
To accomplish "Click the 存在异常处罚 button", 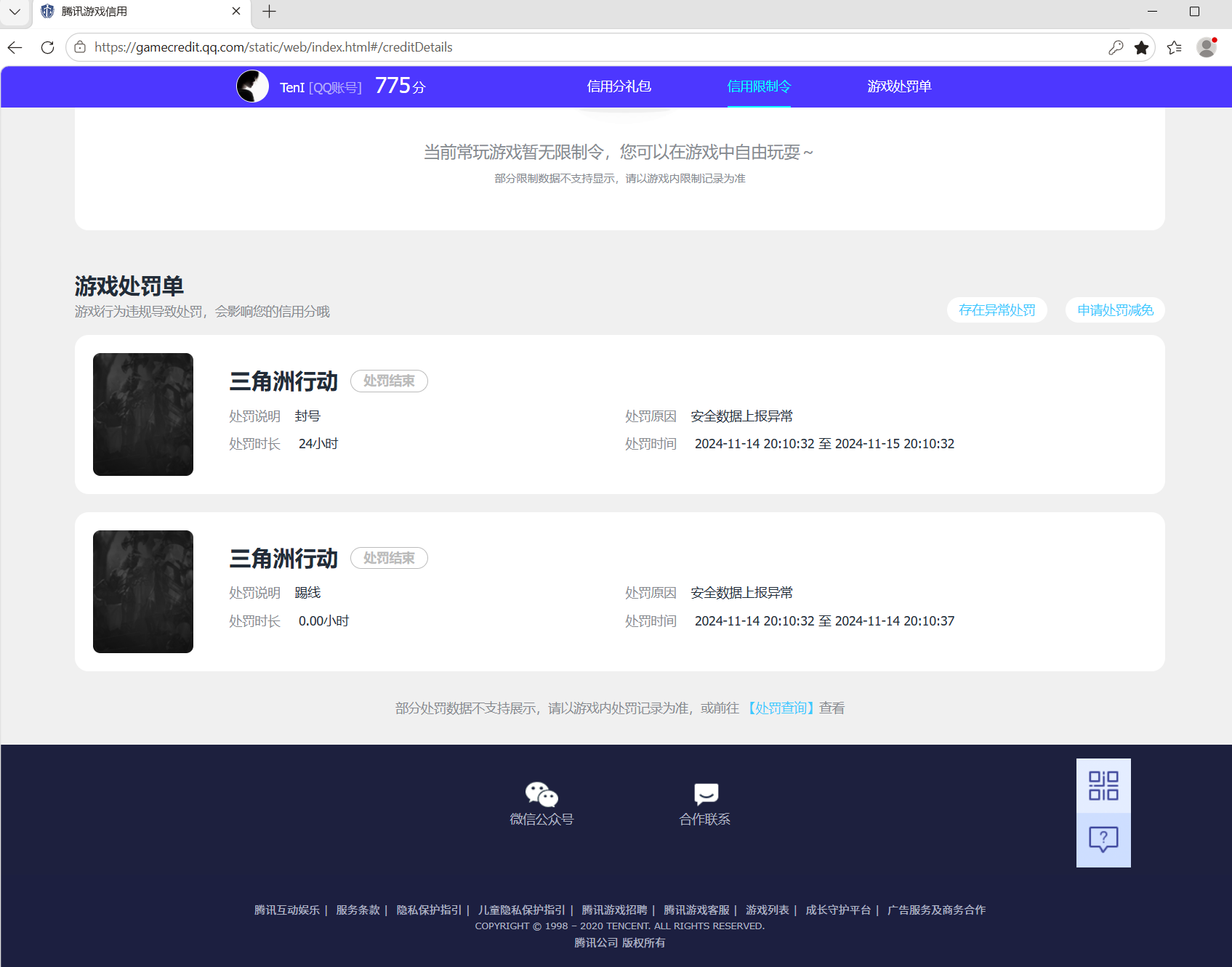I will click(997, 310).
